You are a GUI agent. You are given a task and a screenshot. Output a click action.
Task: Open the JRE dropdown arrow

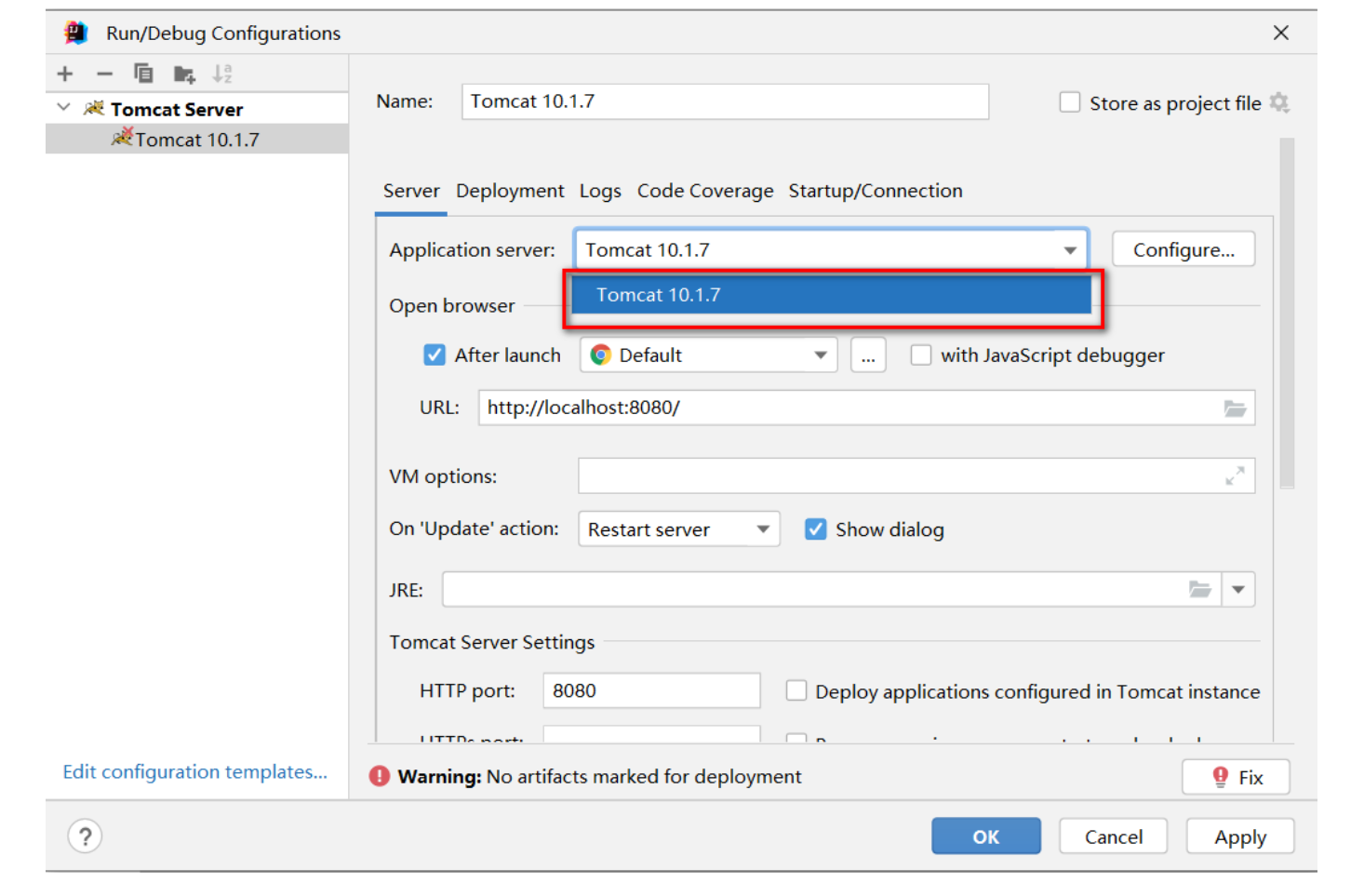point(1238,590)
